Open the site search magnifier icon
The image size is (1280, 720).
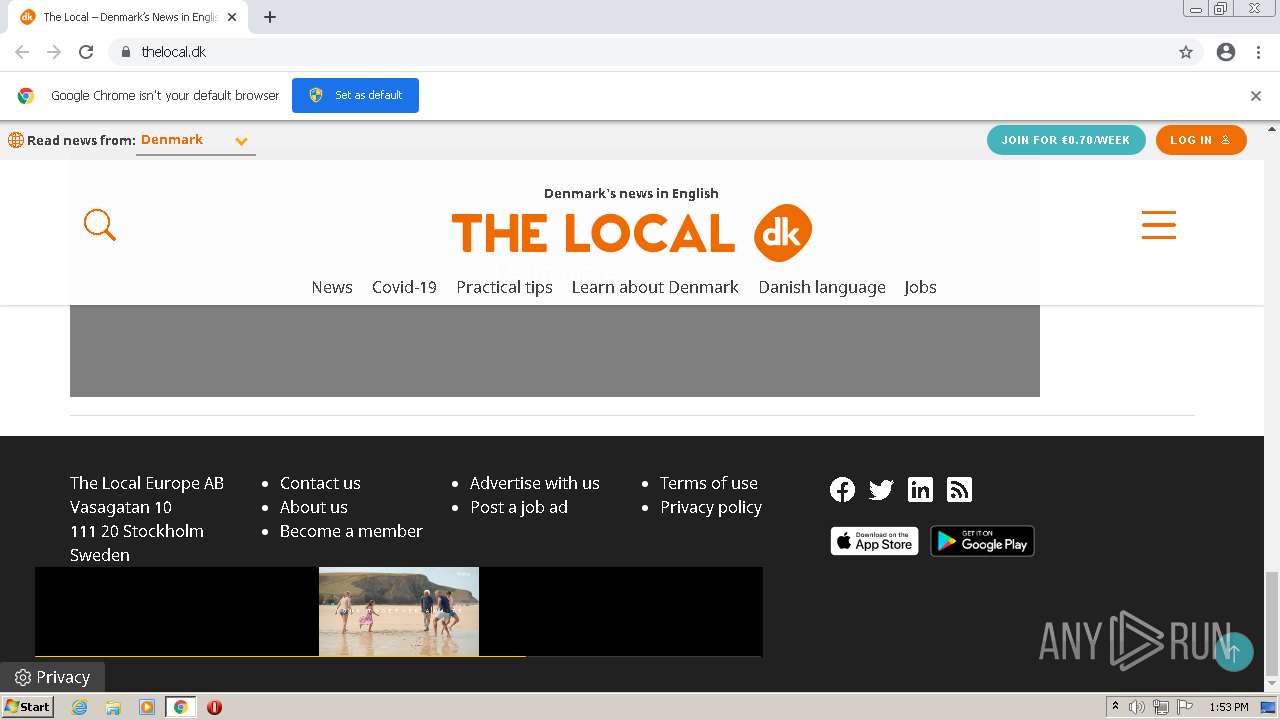point(100,225)
